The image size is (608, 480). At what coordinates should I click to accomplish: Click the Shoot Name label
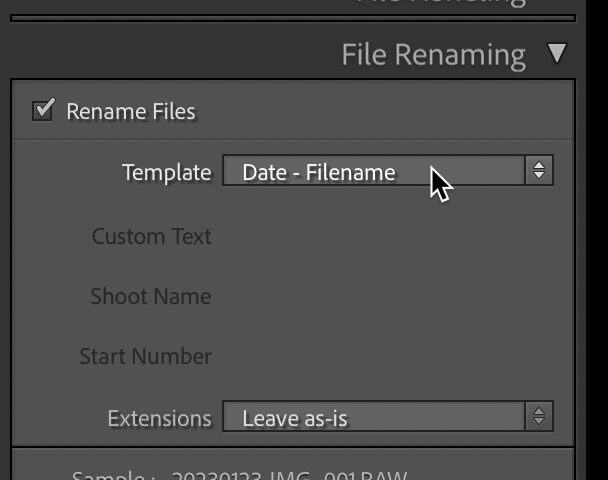(x=150, y=296)
